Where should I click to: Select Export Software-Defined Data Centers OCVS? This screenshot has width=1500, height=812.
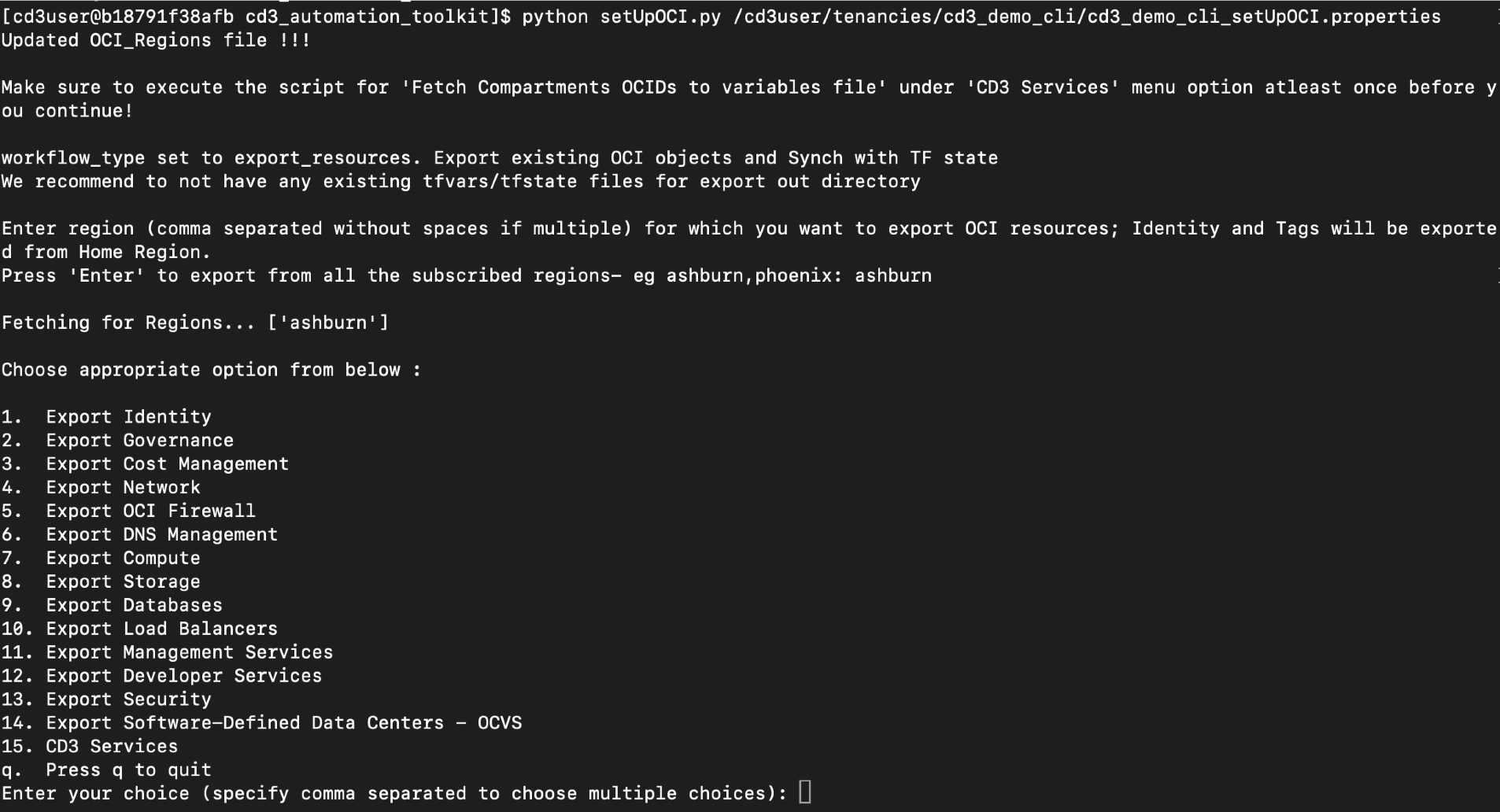point(261,723)
